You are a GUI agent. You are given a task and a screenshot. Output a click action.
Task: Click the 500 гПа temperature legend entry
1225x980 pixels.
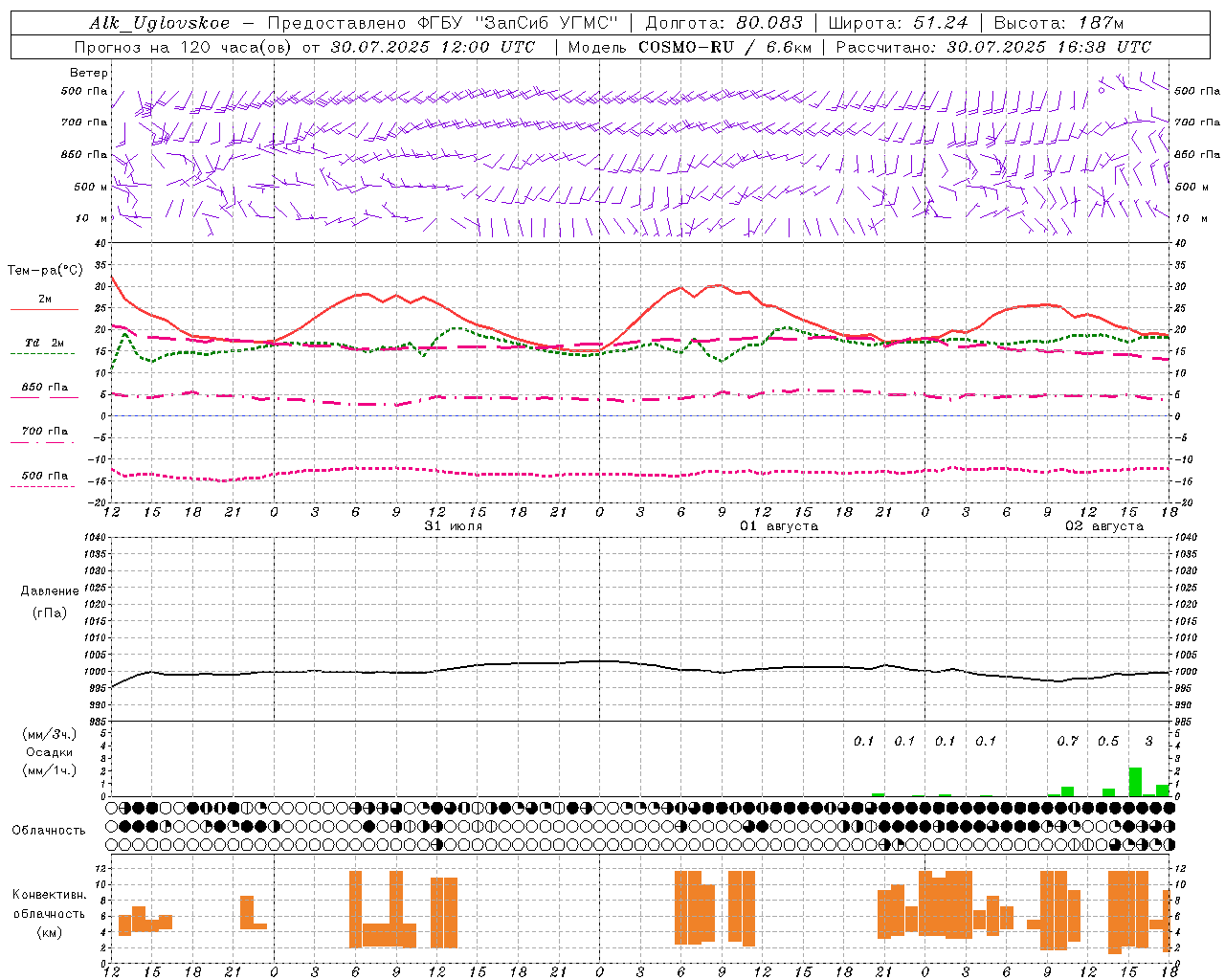[x=44, y=476]
